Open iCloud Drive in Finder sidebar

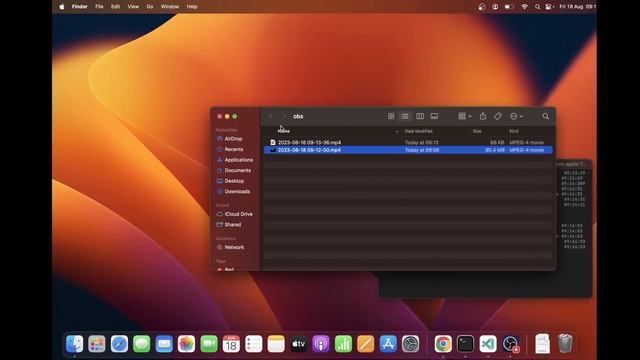point(234,214)
